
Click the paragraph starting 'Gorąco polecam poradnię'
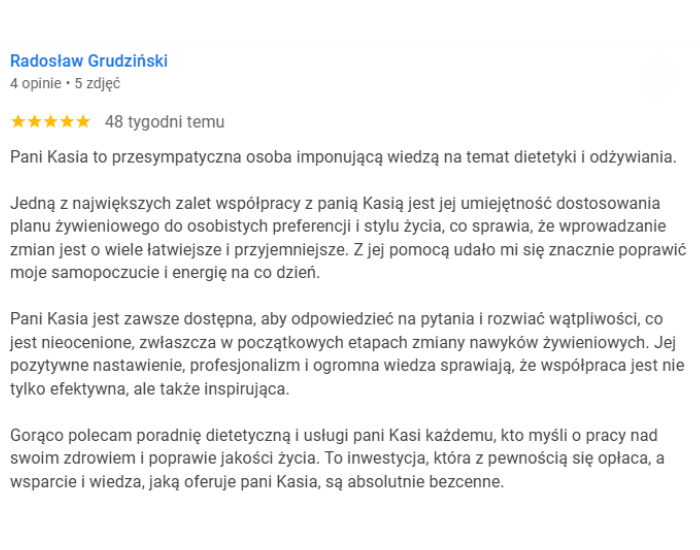(338, 458)
